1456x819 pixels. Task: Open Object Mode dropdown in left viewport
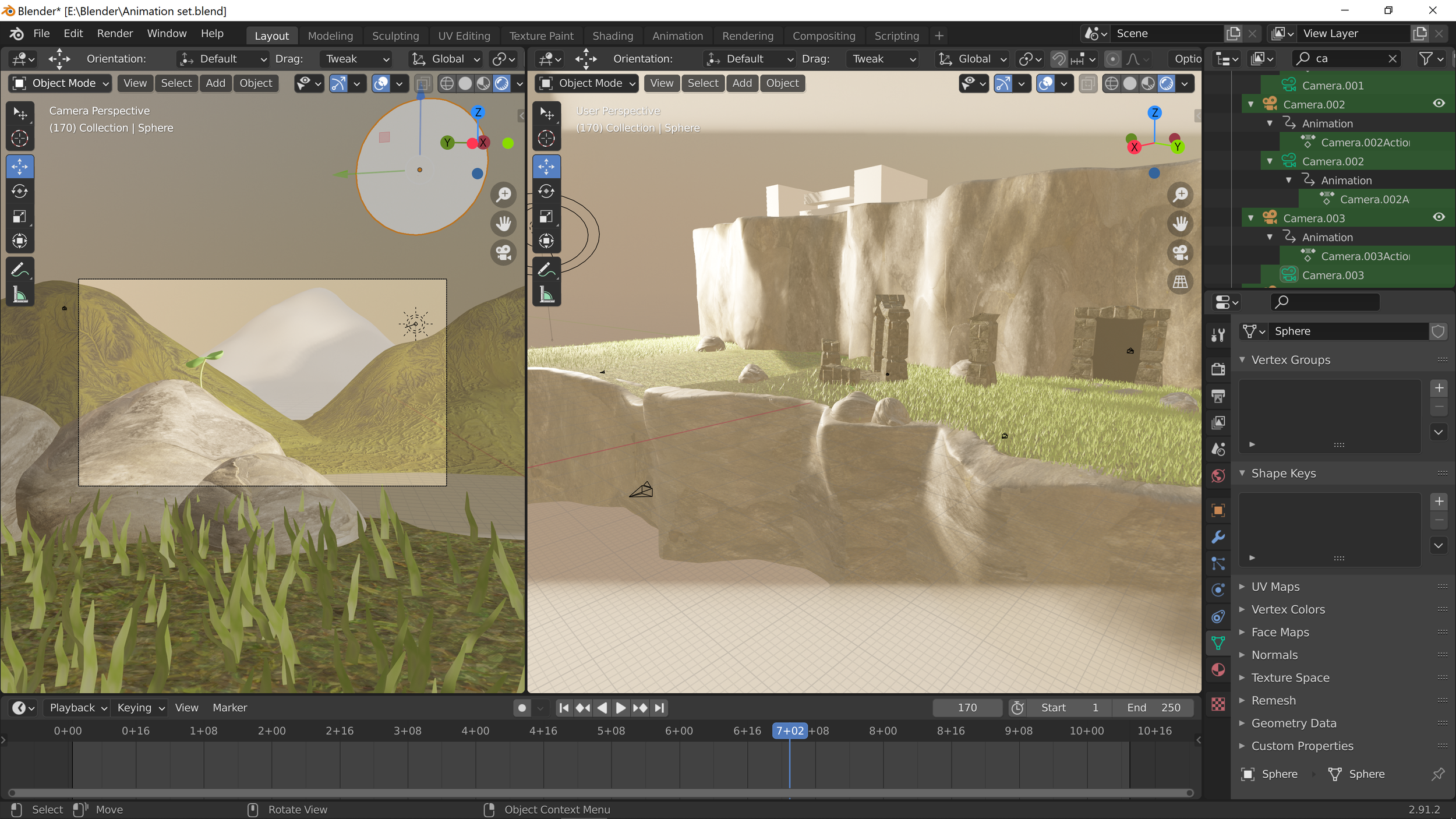[61, 83]
